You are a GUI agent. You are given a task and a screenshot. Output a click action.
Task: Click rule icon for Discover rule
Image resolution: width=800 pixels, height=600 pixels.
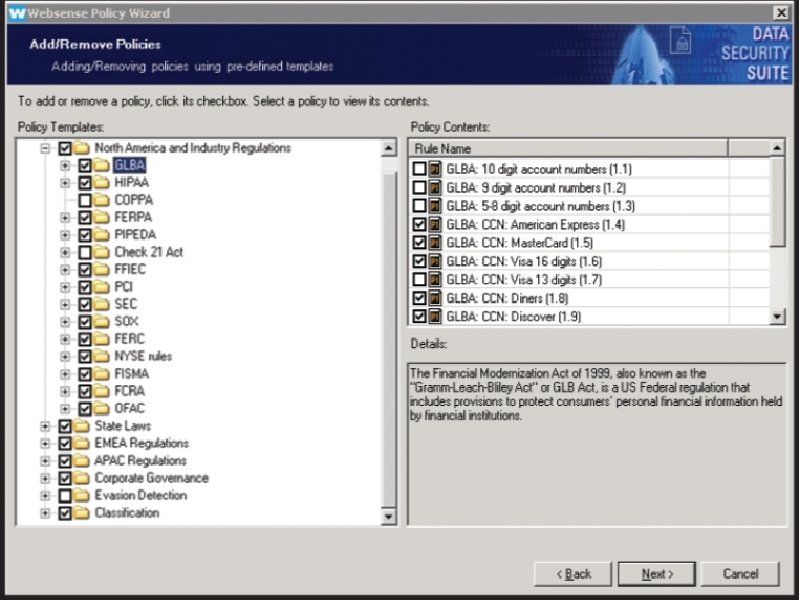[435, 316]
